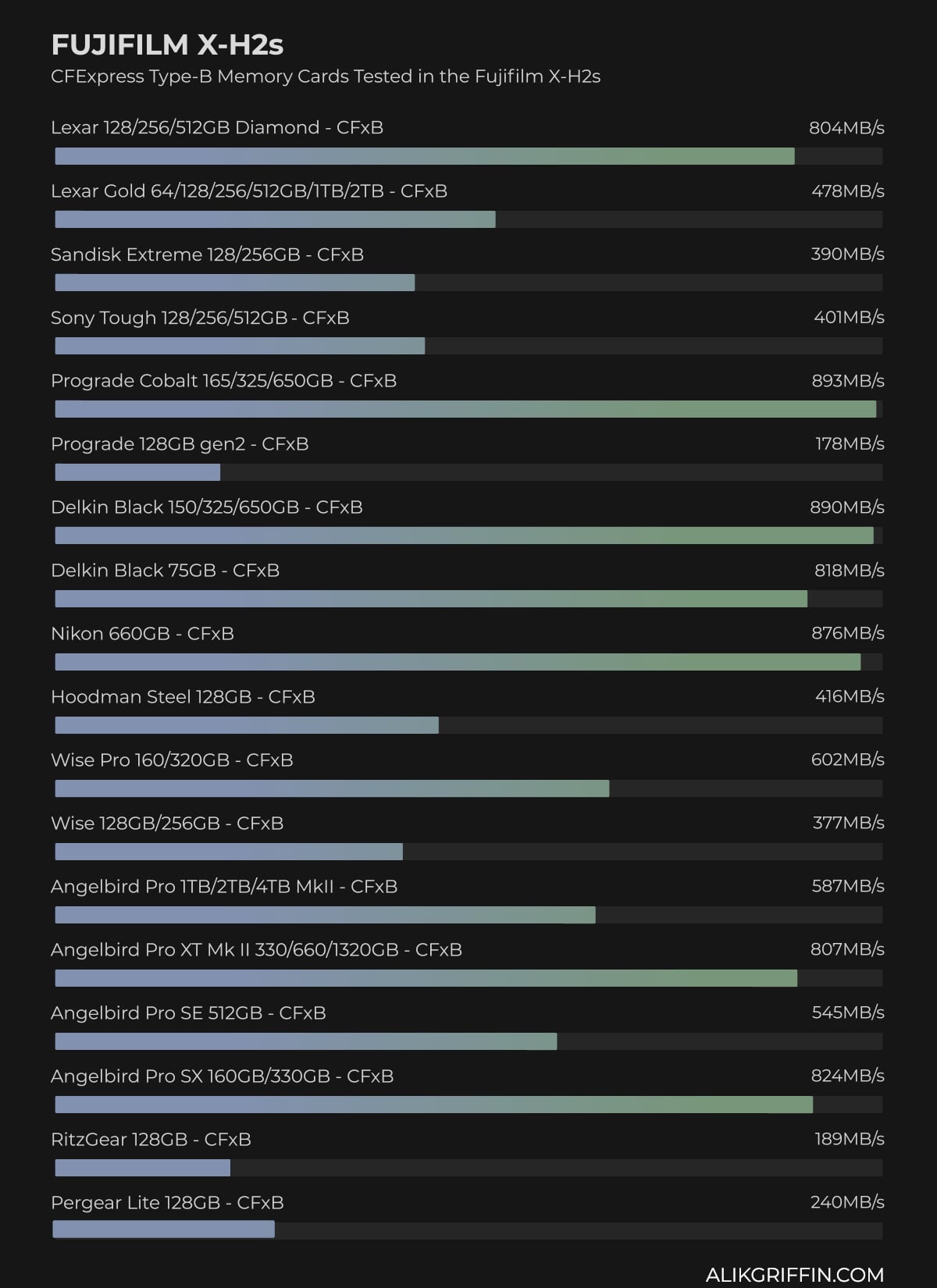937x1288 pixels.
Task: Click the Nikon 660GB card label
Action: click(142, 634)
